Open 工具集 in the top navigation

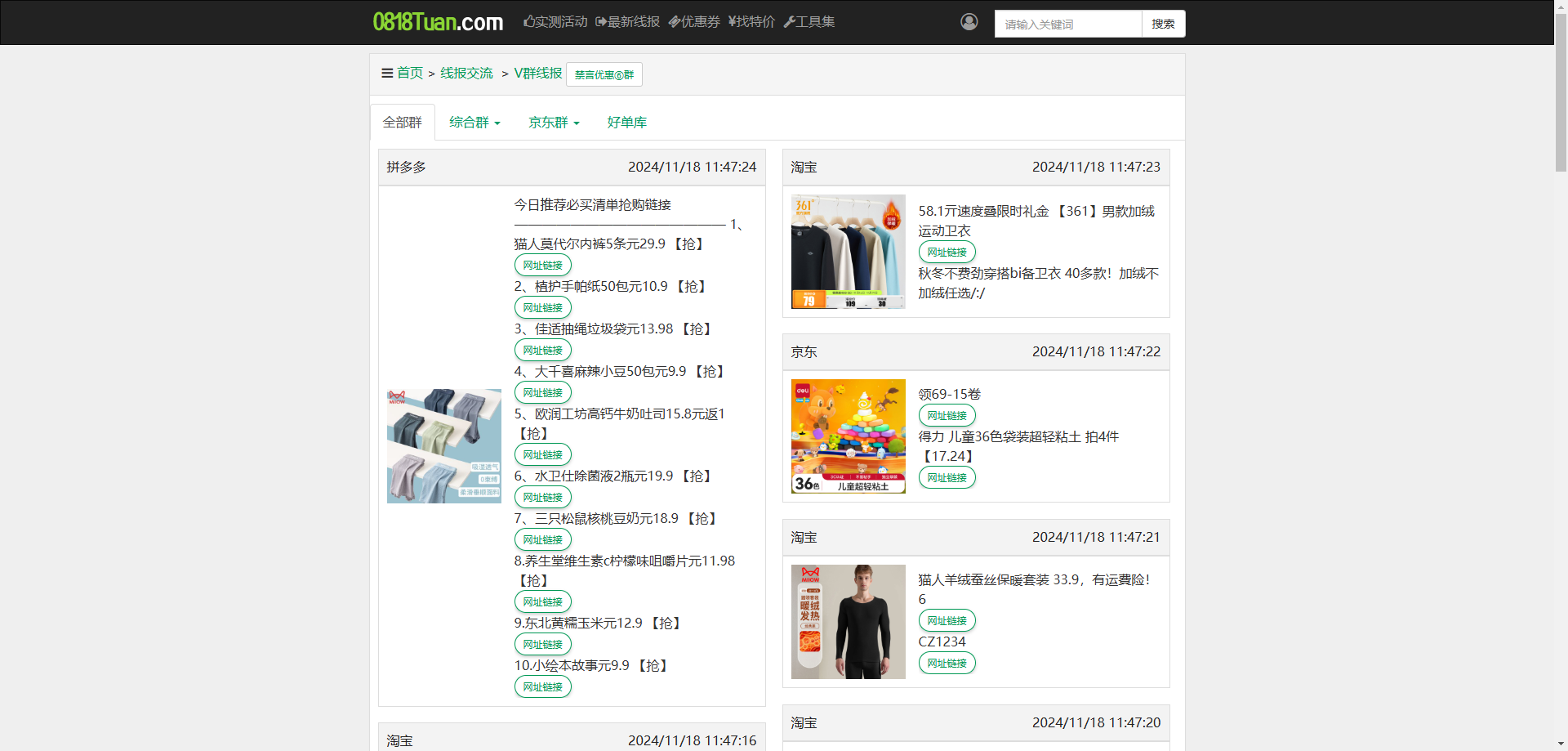coord(808,22)
